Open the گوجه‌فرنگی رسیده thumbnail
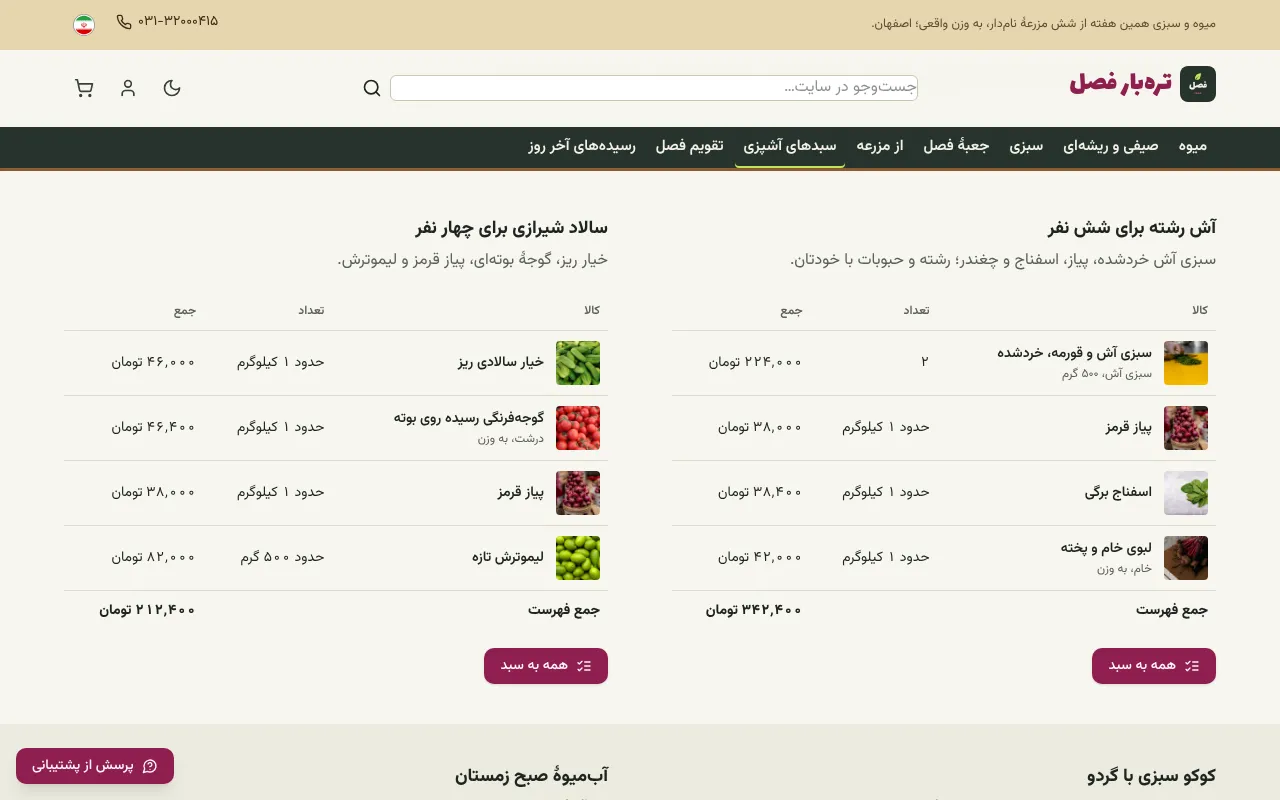Viewport: 1280px width, 800px height. tap(578, 428)
